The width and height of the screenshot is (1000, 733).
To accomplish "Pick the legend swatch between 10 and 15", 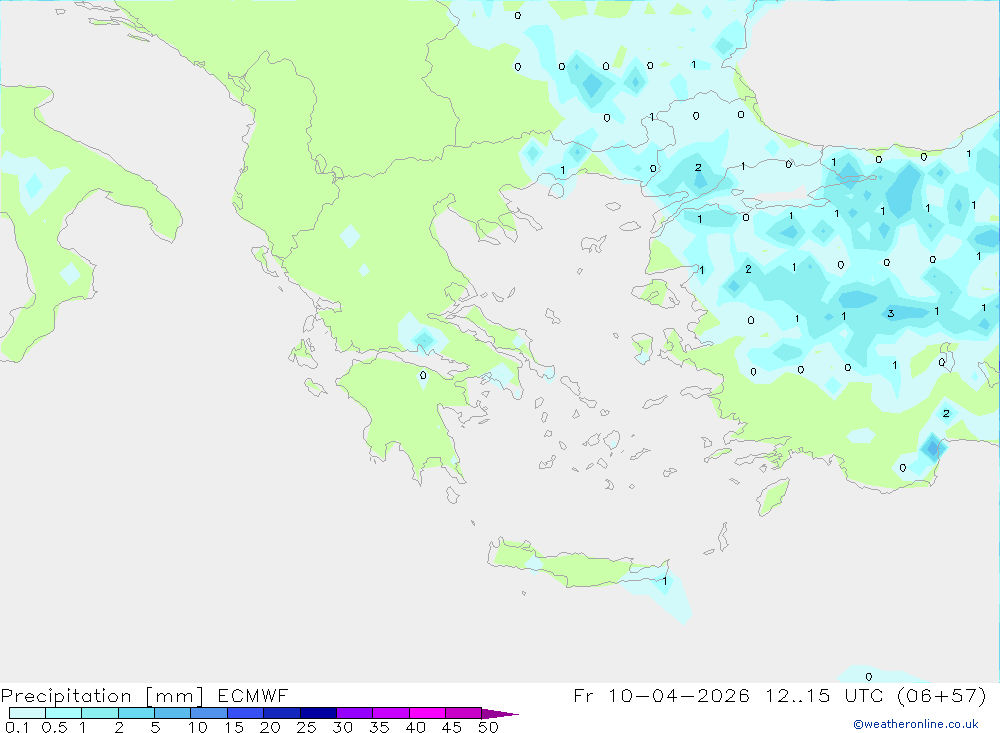I will (x=209, y=713).
